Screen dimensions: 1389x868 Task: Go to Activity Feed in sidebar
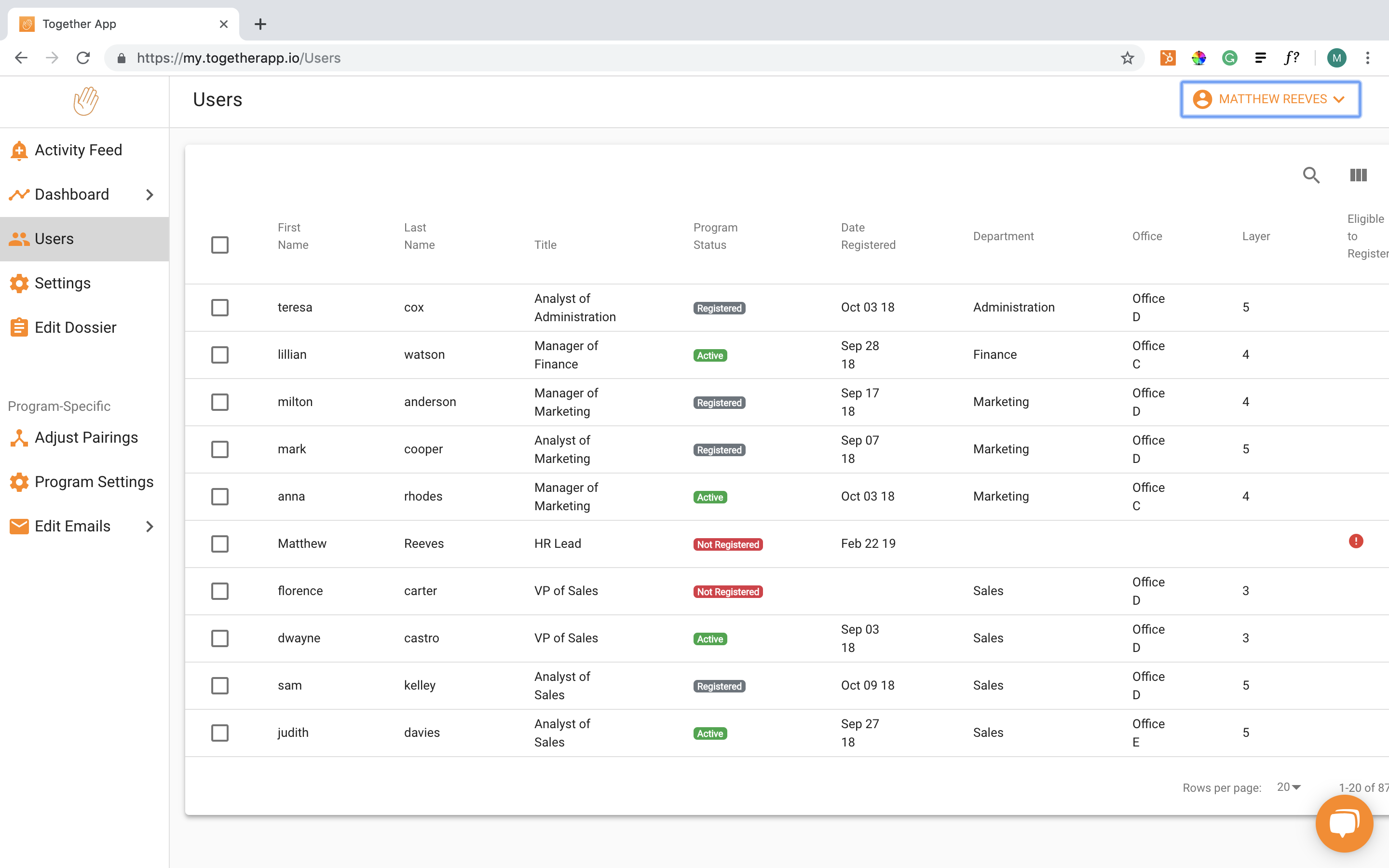click(x=78, y=150)
